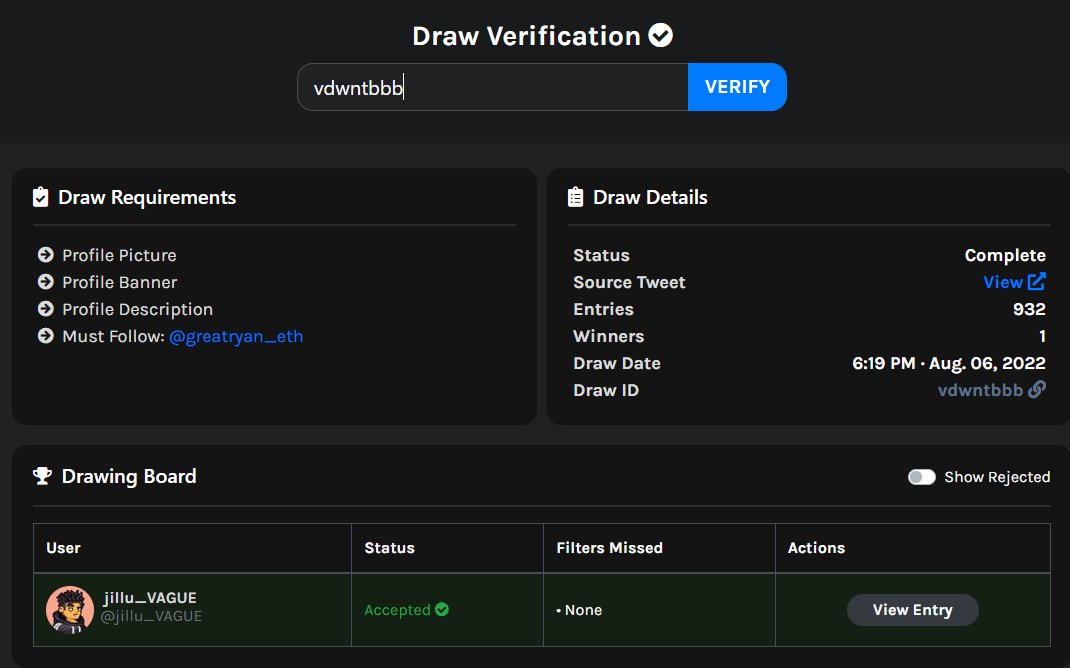Viewport: 1070px width, 668px height.
Task: Click the arrow icon next to Profile Description
Action: pos(44,309)
